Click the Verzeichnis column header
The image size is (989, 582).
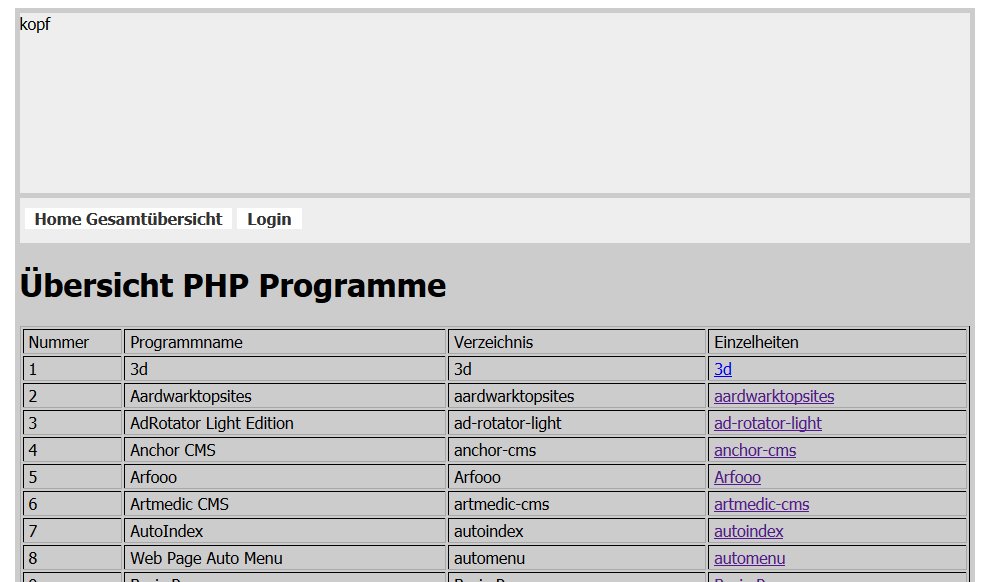point(493,342)
